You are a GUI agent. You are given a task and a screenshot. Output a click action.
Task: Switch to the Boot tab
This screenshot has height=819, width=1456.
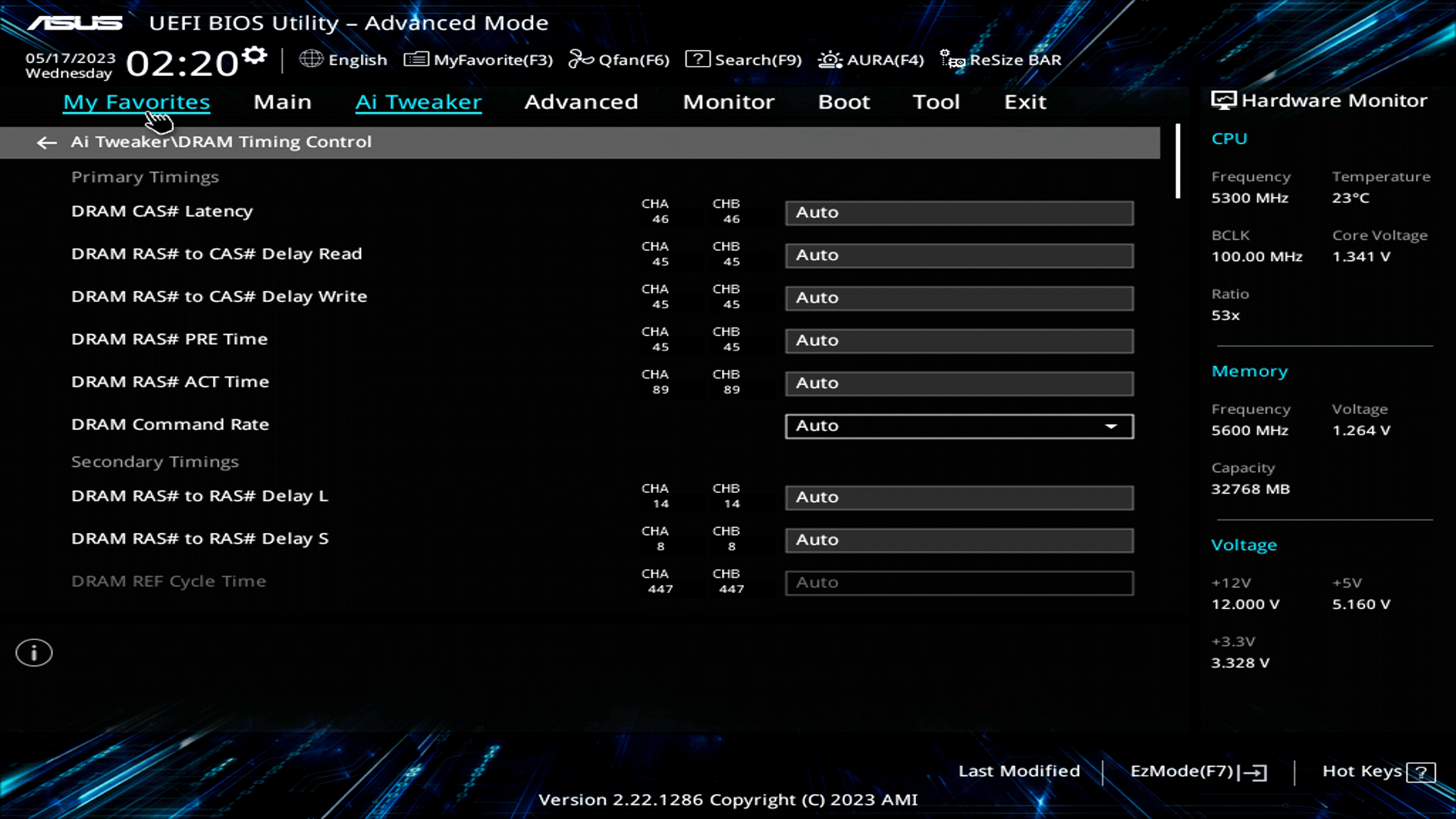point(843,102)
